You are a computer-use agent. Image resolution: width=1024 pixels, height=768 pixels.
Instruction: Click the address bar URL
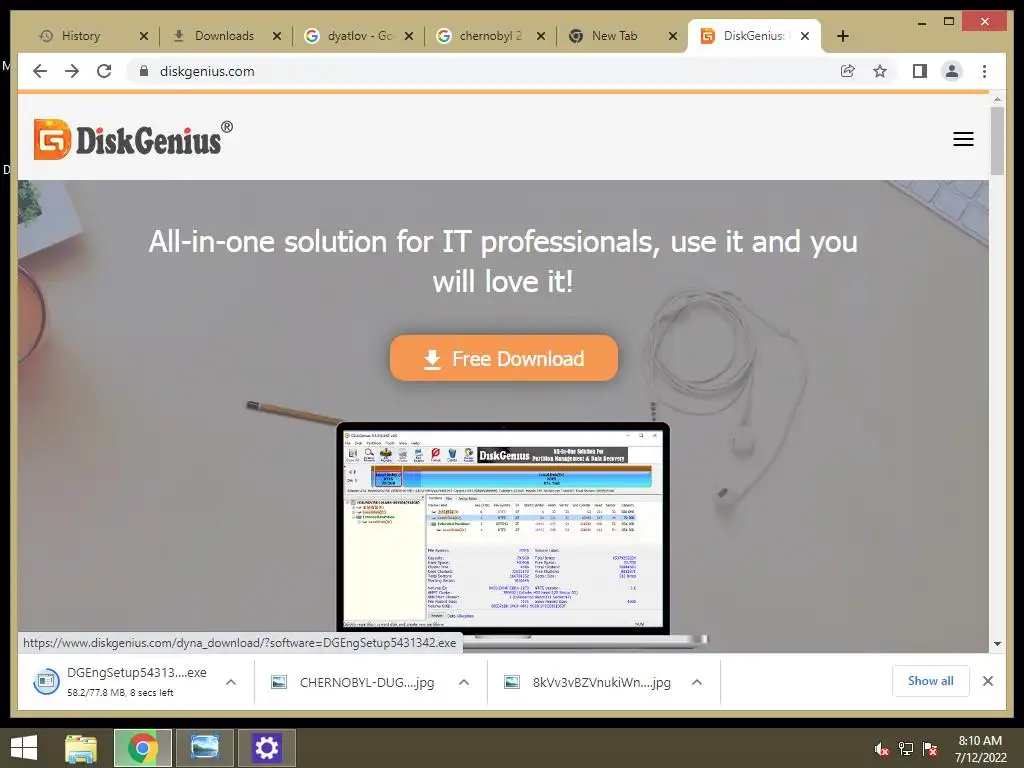207,71
